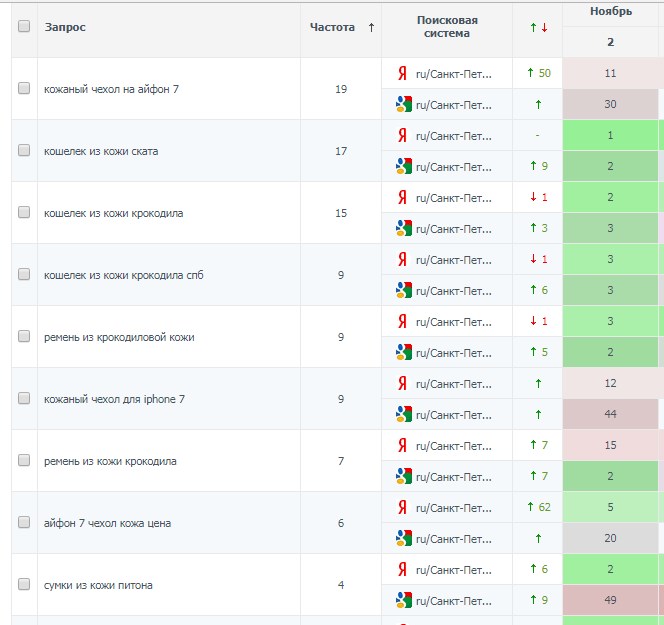Click Google icon for сумки из кожи питона

[404, 600]
